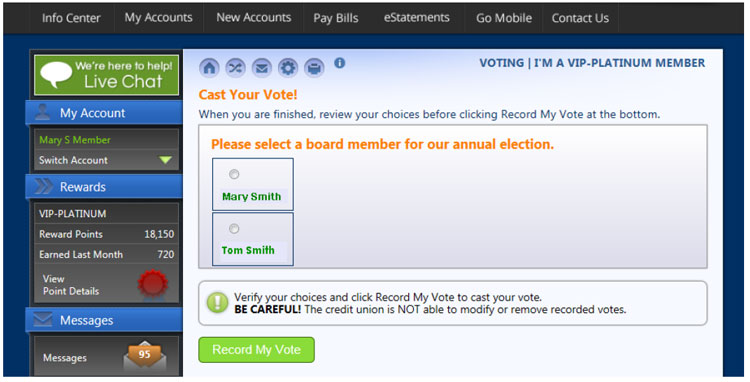Go to the Contact Us menu
This screenshot has width=750, height=382.
click(580, 18)
